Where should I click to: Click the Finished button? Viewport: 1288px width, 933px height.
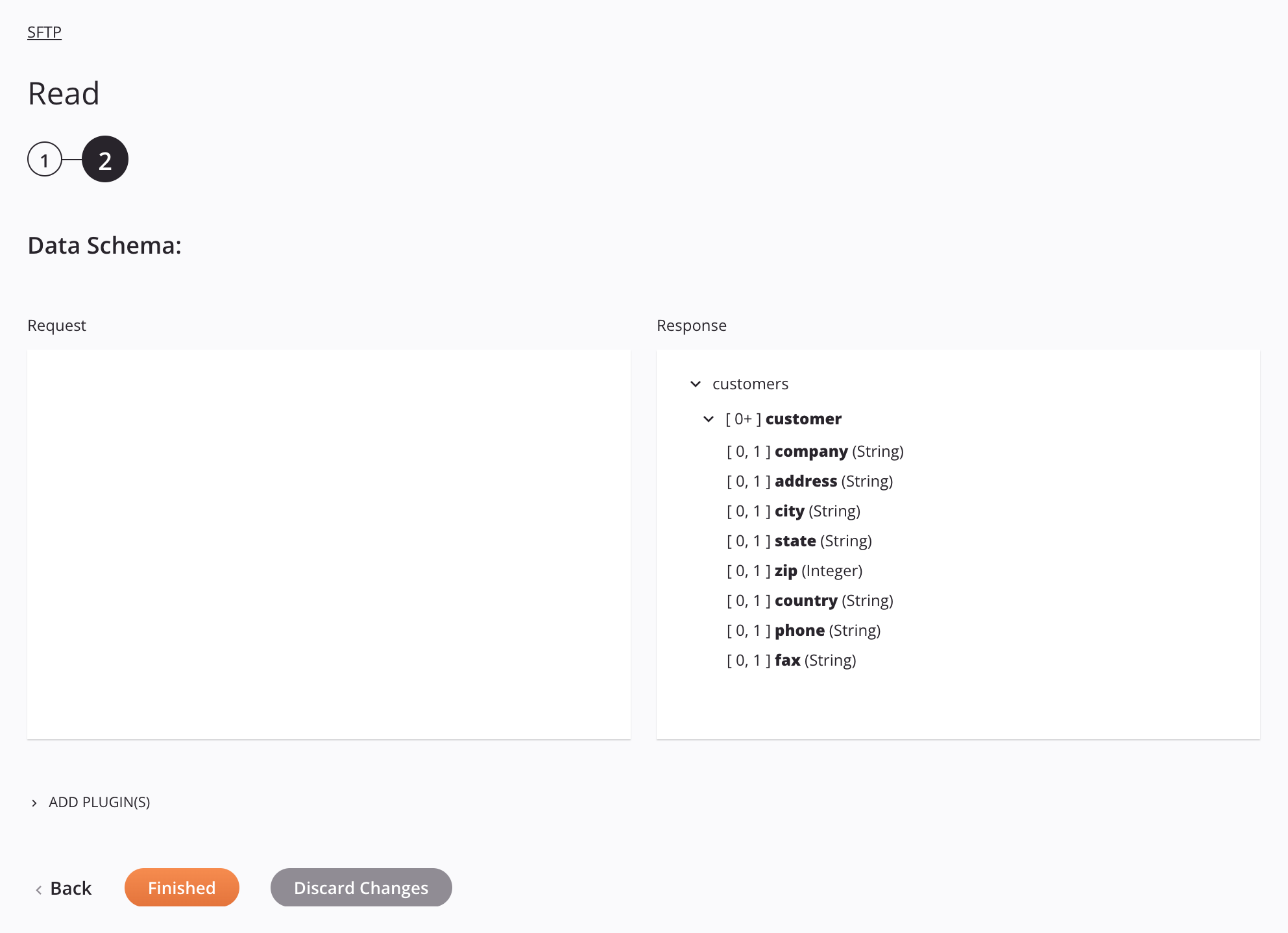(182, 887)
